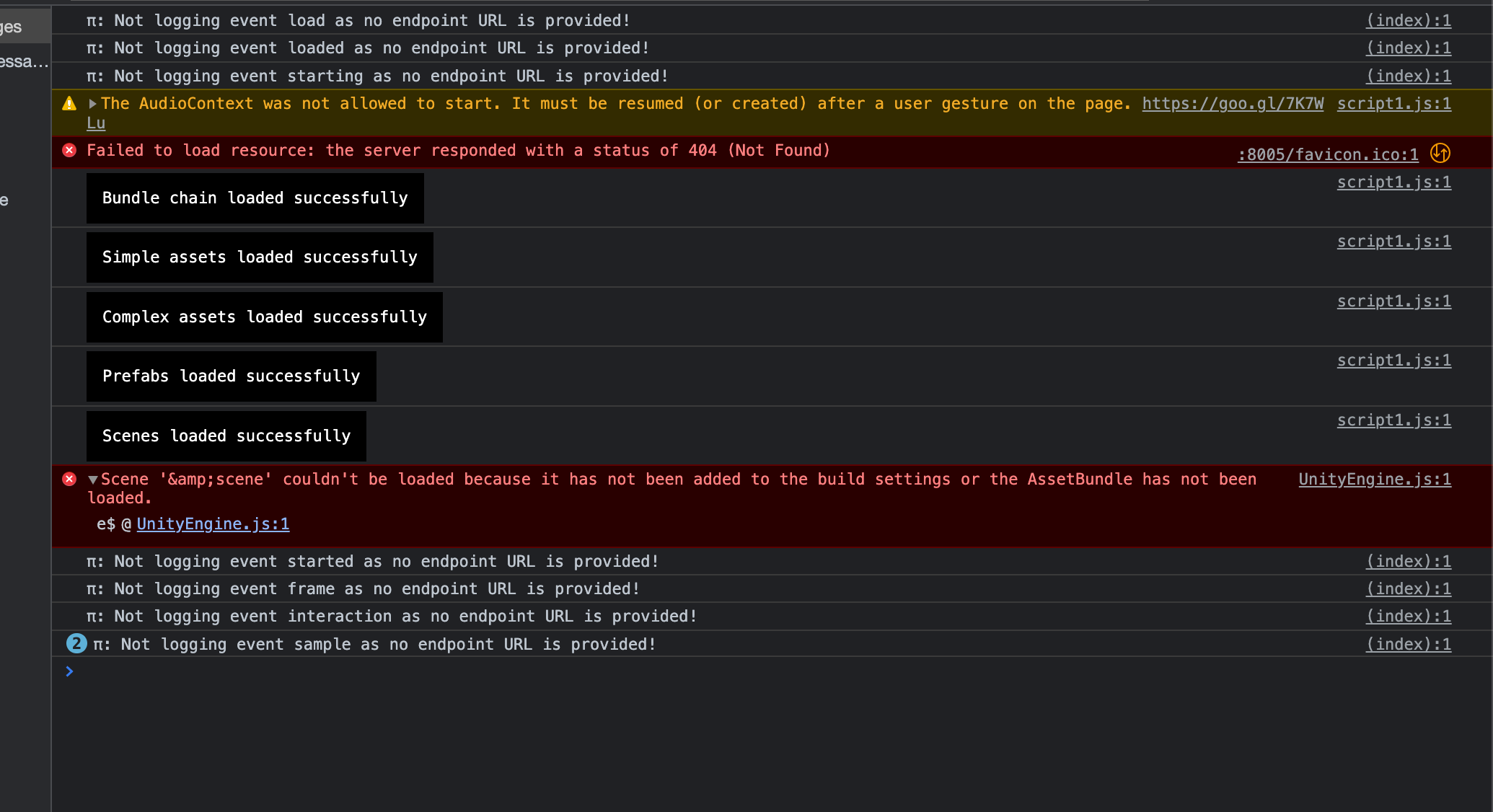The image size is (1493, 812).
Task: Click the blue circle with '2' badge icon
Action: (75, 643)
